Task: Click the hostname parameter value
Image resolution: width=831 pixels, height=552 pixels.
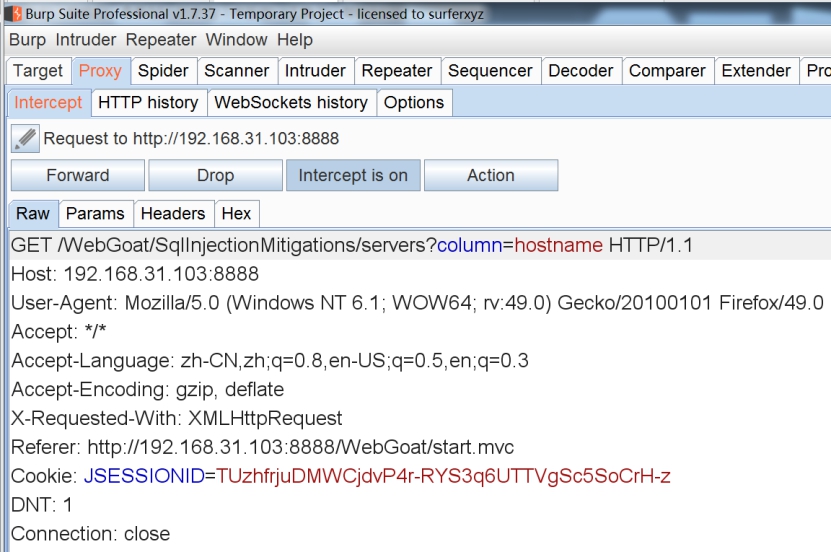Action: pyautogui.click(x=559, y=245)
